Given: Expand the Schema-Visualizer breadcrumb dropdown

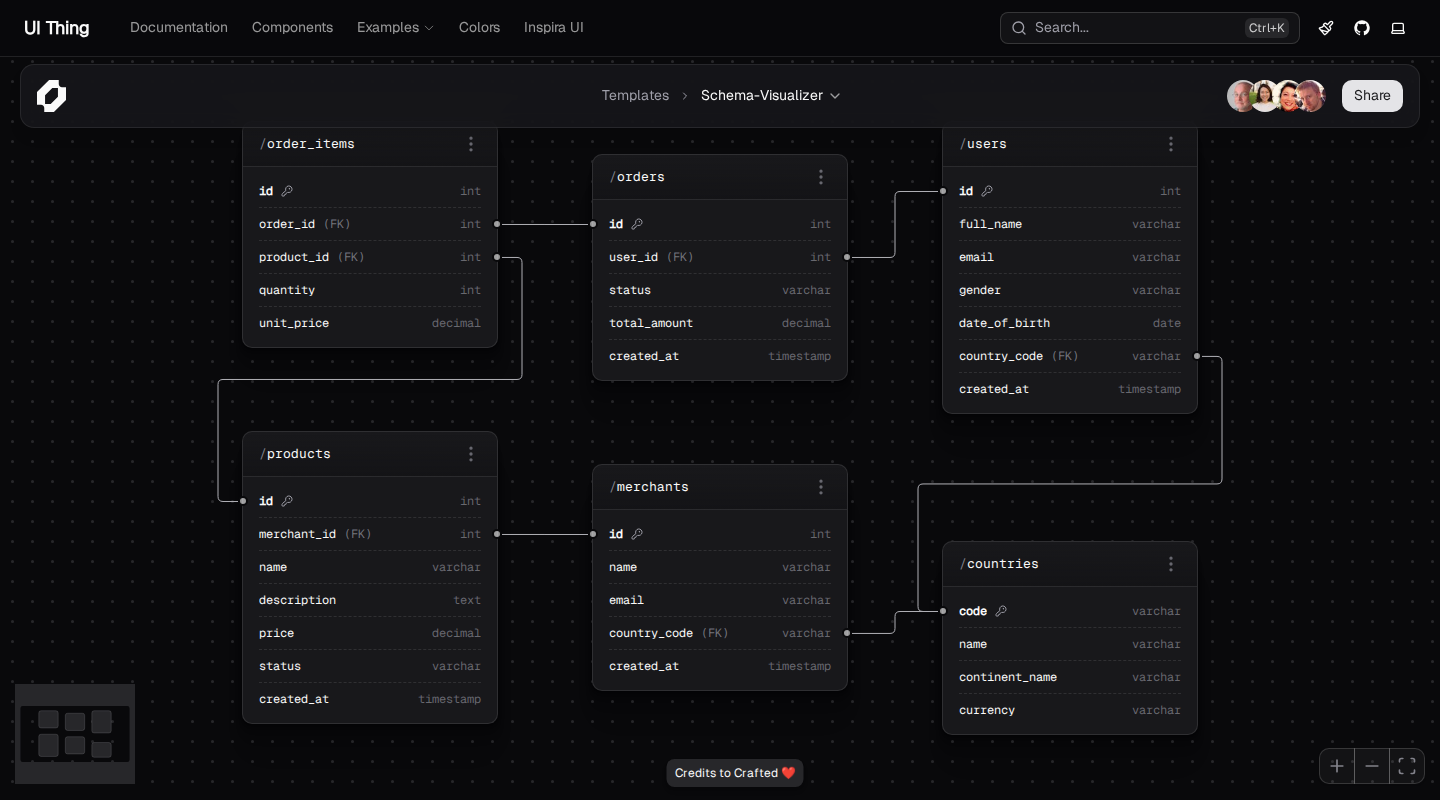Looking at the screenshot, I should pos(770,96).
